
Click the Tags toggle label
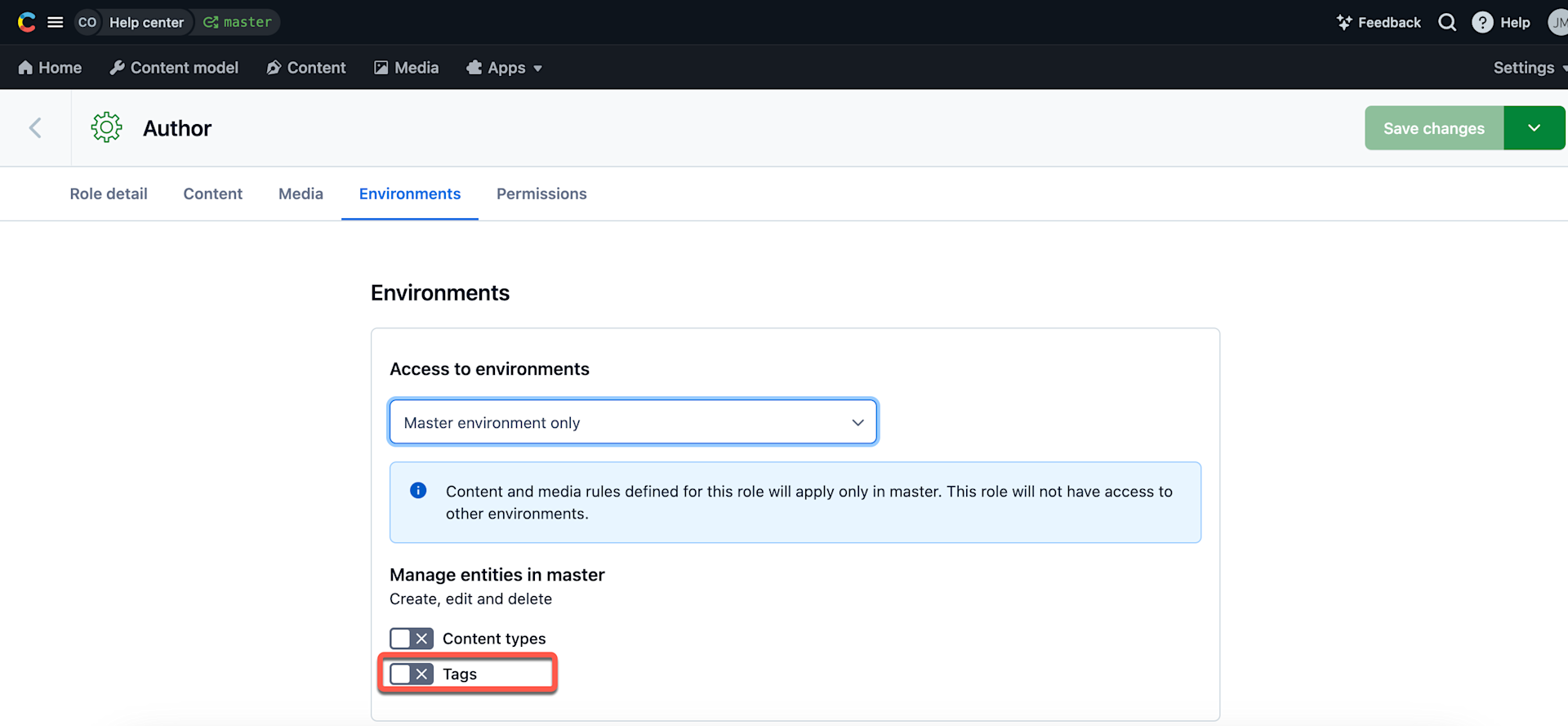[460, 674]
